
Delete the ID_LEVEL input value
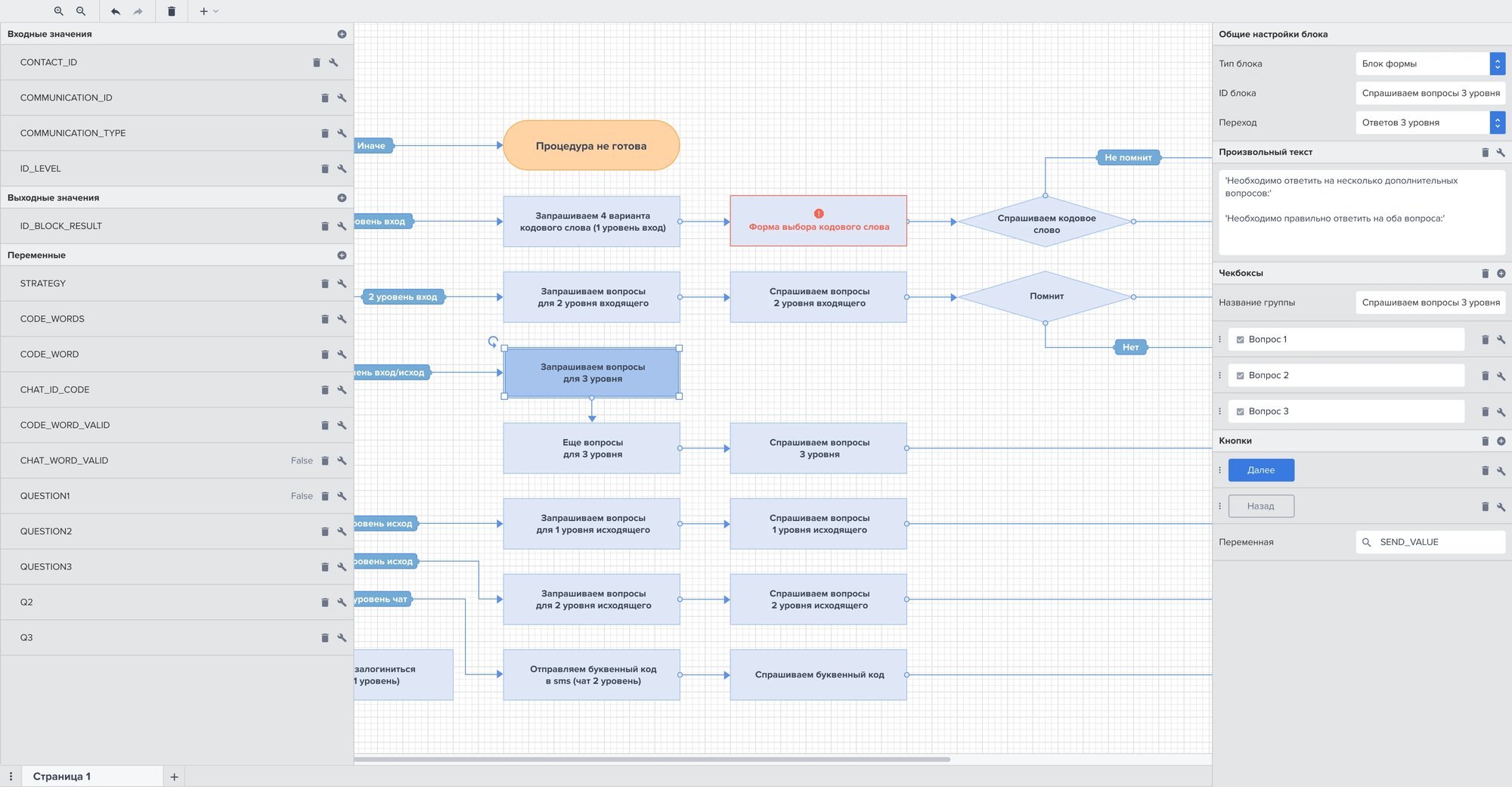[x=325, y=169]
